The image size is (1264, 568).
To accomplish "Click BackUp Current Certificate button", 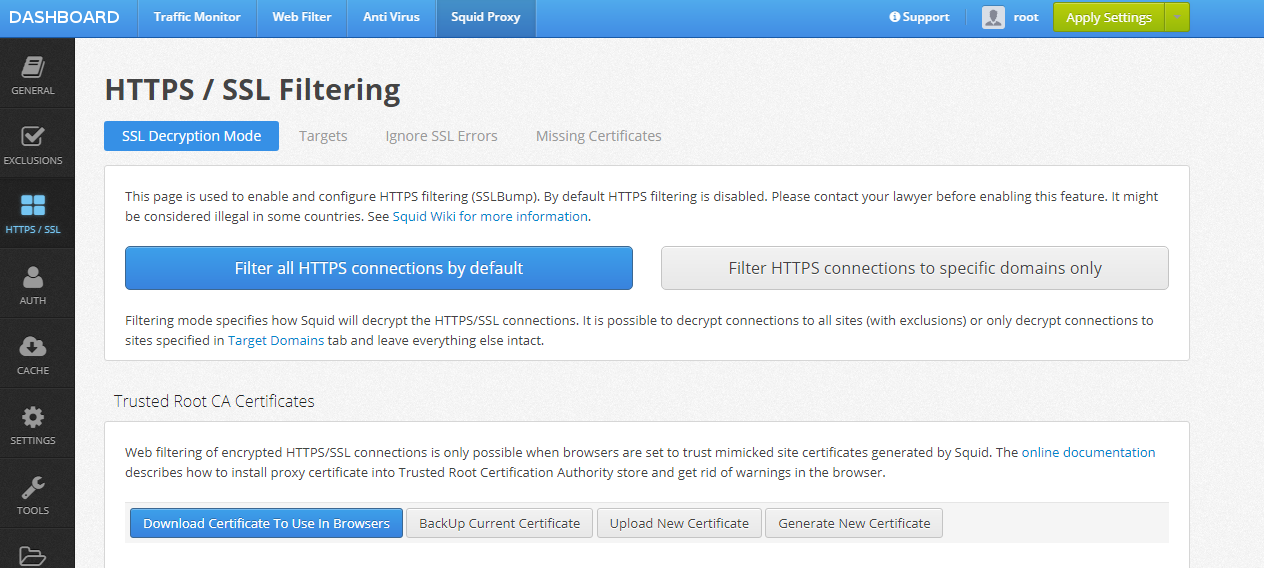I will [500, 523].
